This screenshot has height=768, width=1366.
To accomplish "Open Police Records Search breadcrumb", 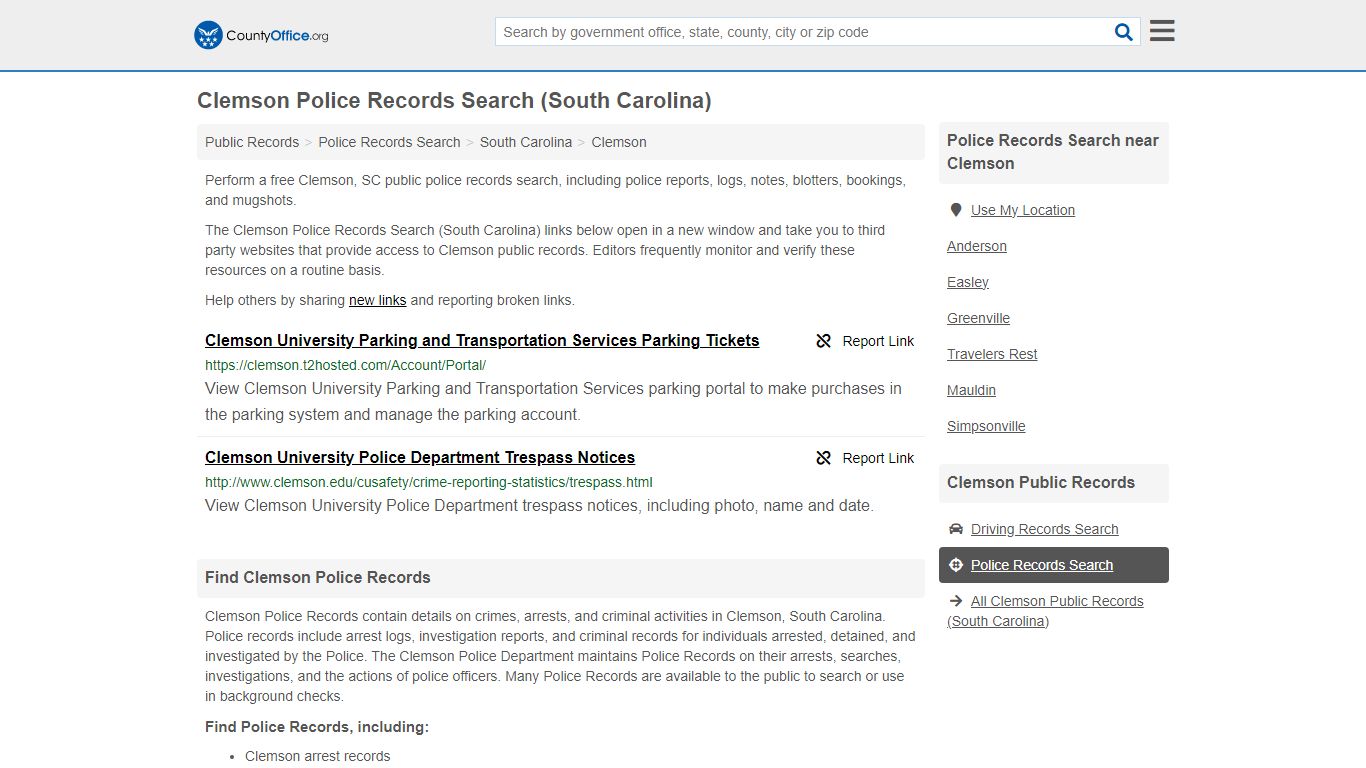I will [x=389, y=142].
